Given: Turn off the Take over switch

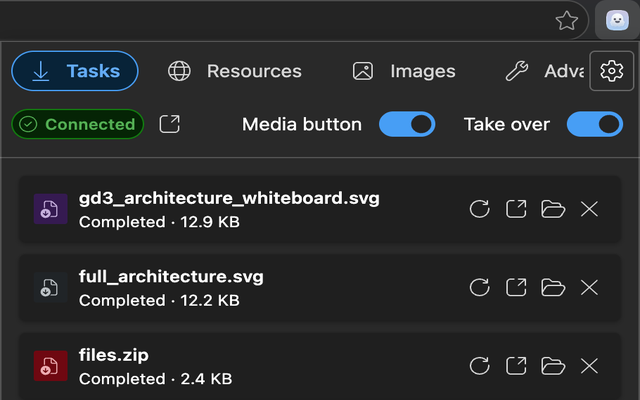Looking at the screenshot, I should [595, 124].
